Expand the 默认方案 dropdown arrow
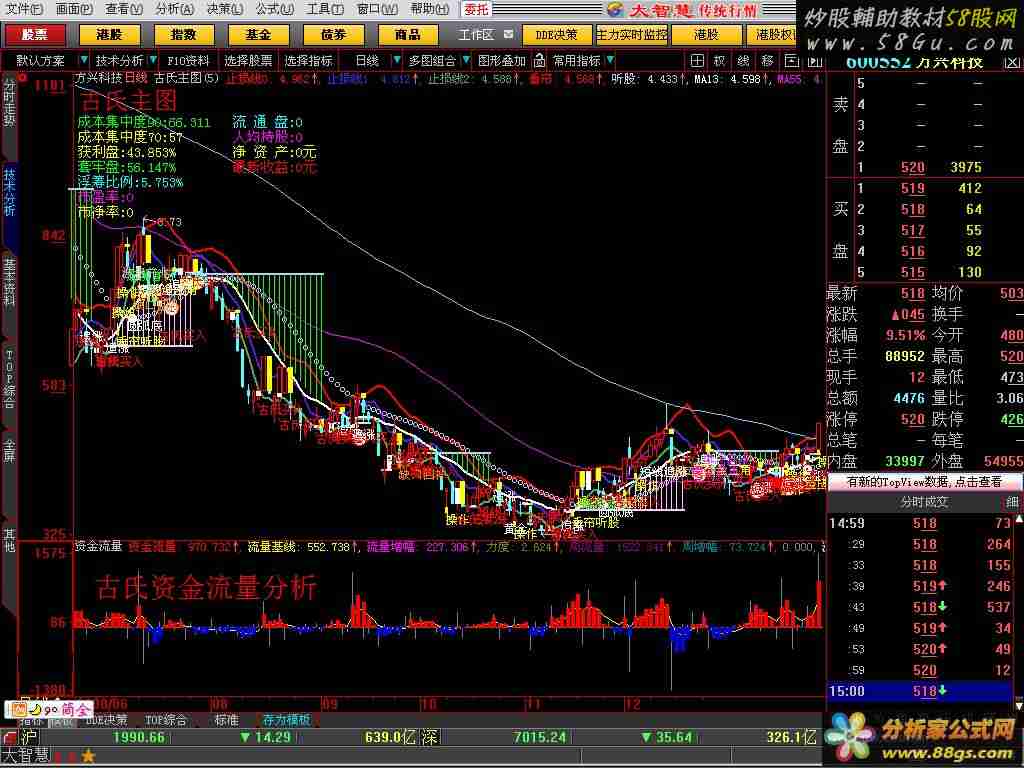Image resolution: width=1024 pixels, height=768 pixels. click(84, 60)
